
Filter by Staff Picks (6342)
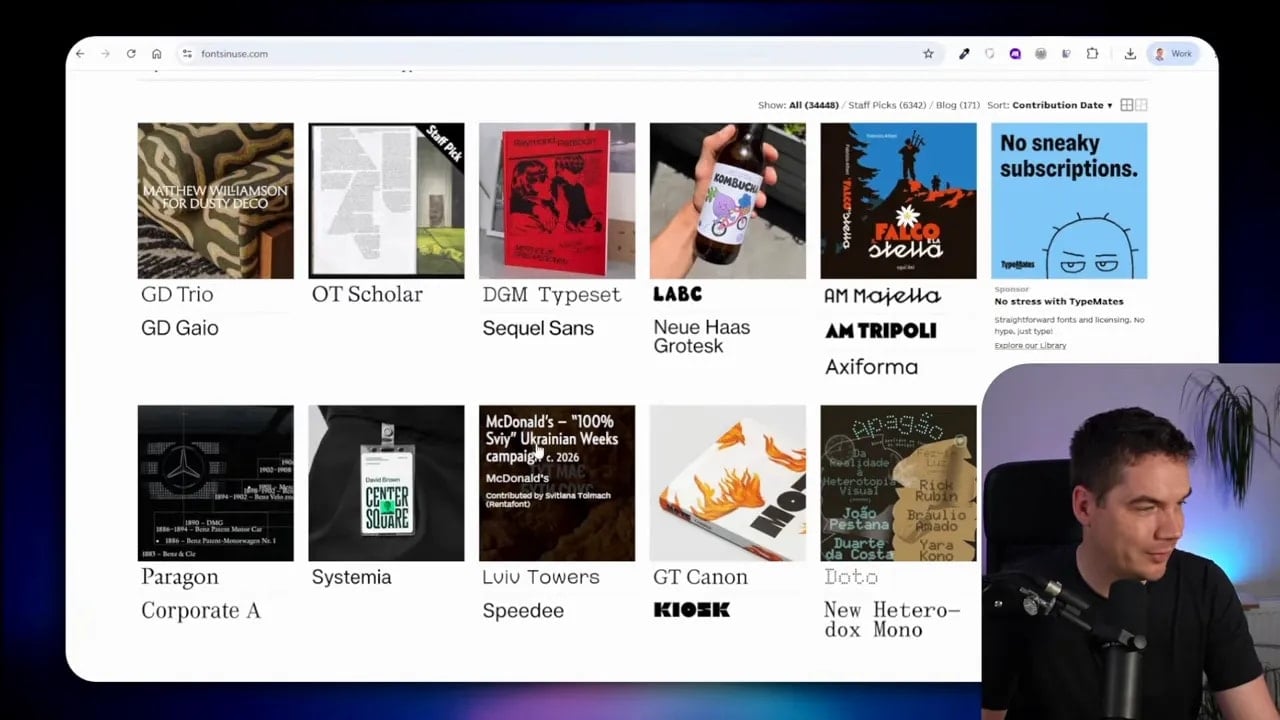[887, 105]
